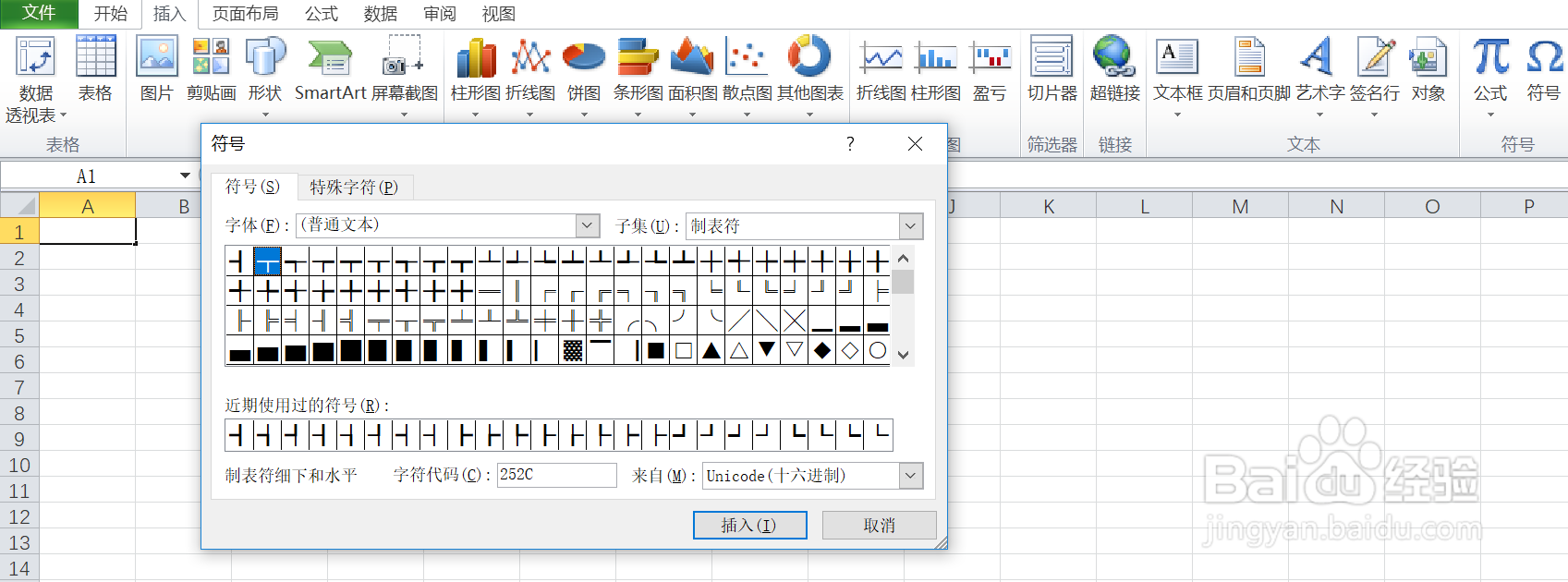Insert a 对象 object
This screenshot has height=582, width=1568.
(1428, 69)
